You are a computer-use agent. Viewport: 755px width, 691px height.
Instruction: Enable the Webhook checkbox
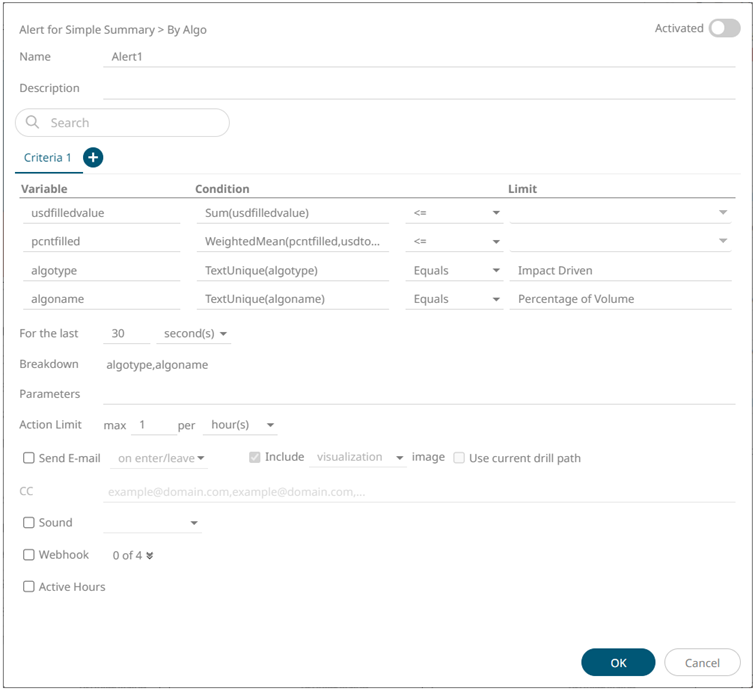29,555
